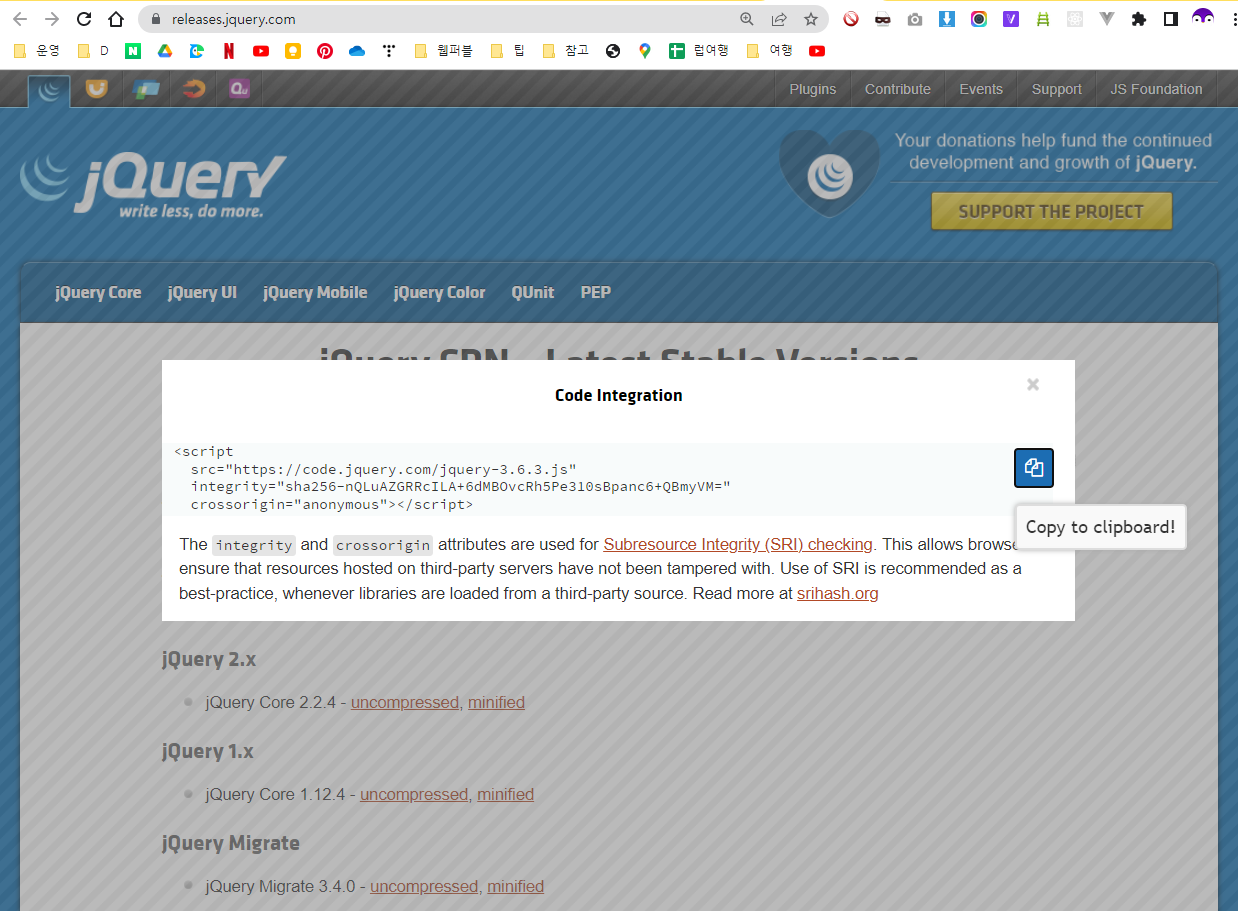Open the 팁 bookmark folder
This screenshot has width=1238, height=911.
pyautogui.click(x=508, y=51)
